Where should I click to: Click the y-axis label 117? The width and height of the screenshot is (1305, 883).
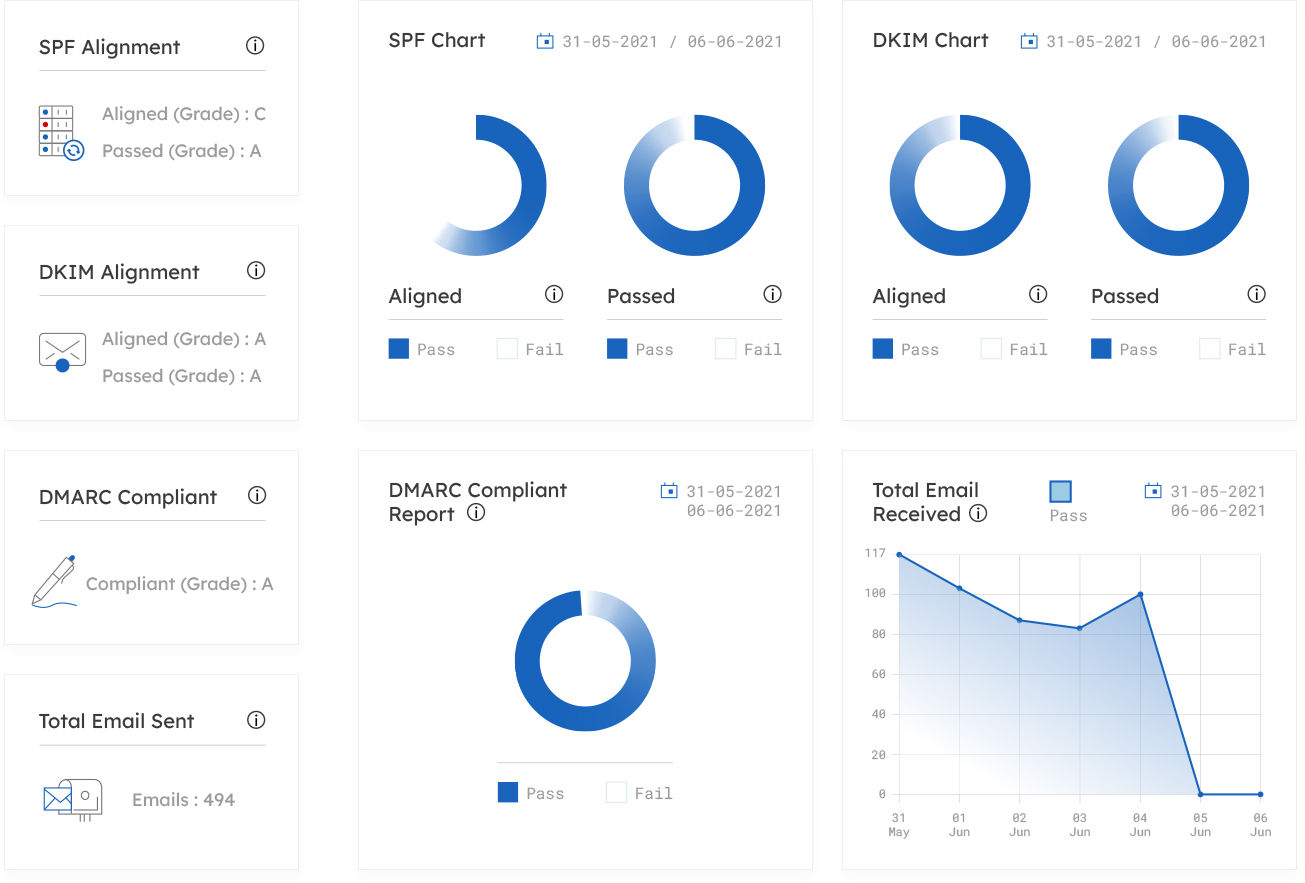tap(876, 553)
